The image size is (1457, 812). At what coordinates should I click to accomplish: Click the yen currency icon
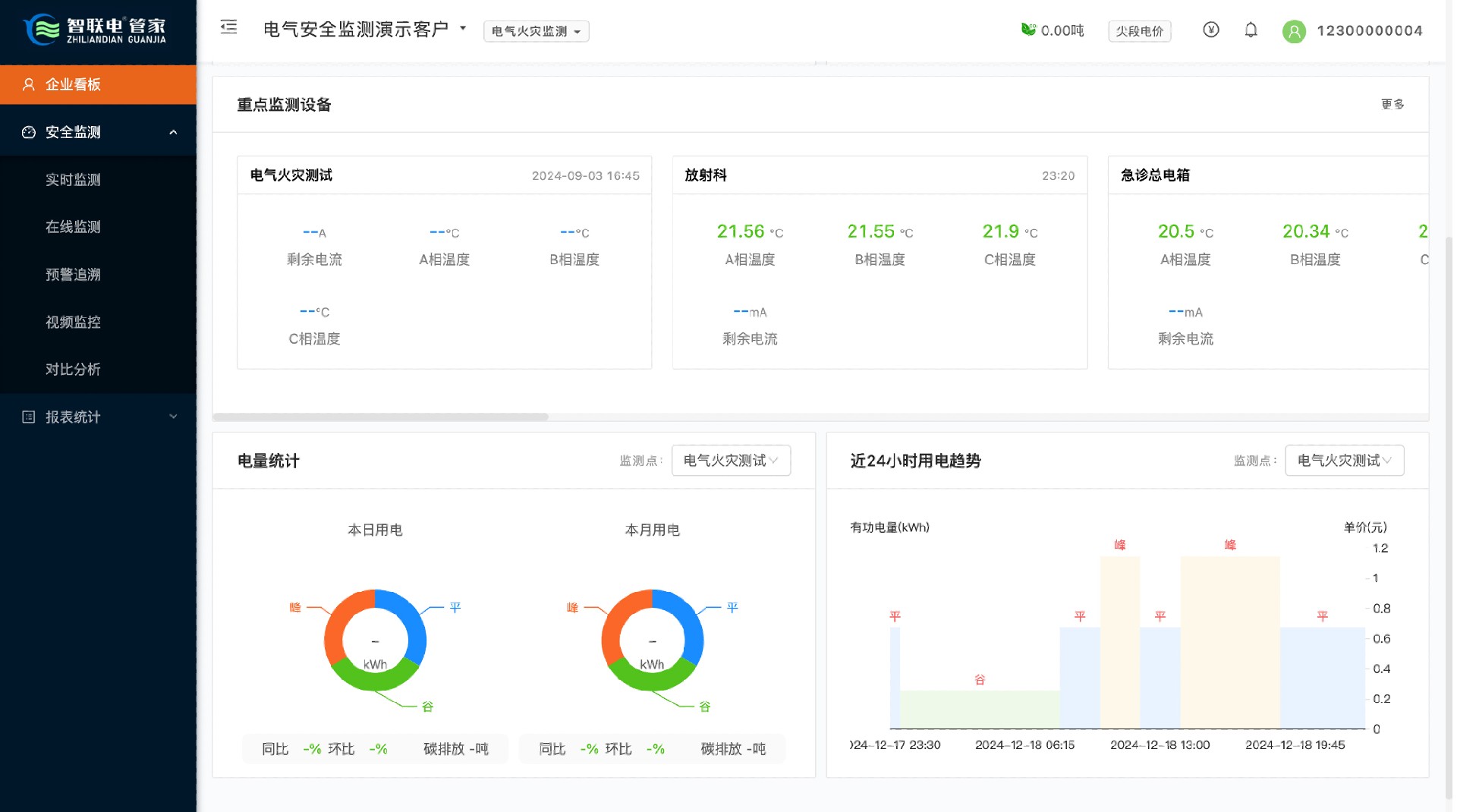click(1210, 30)
